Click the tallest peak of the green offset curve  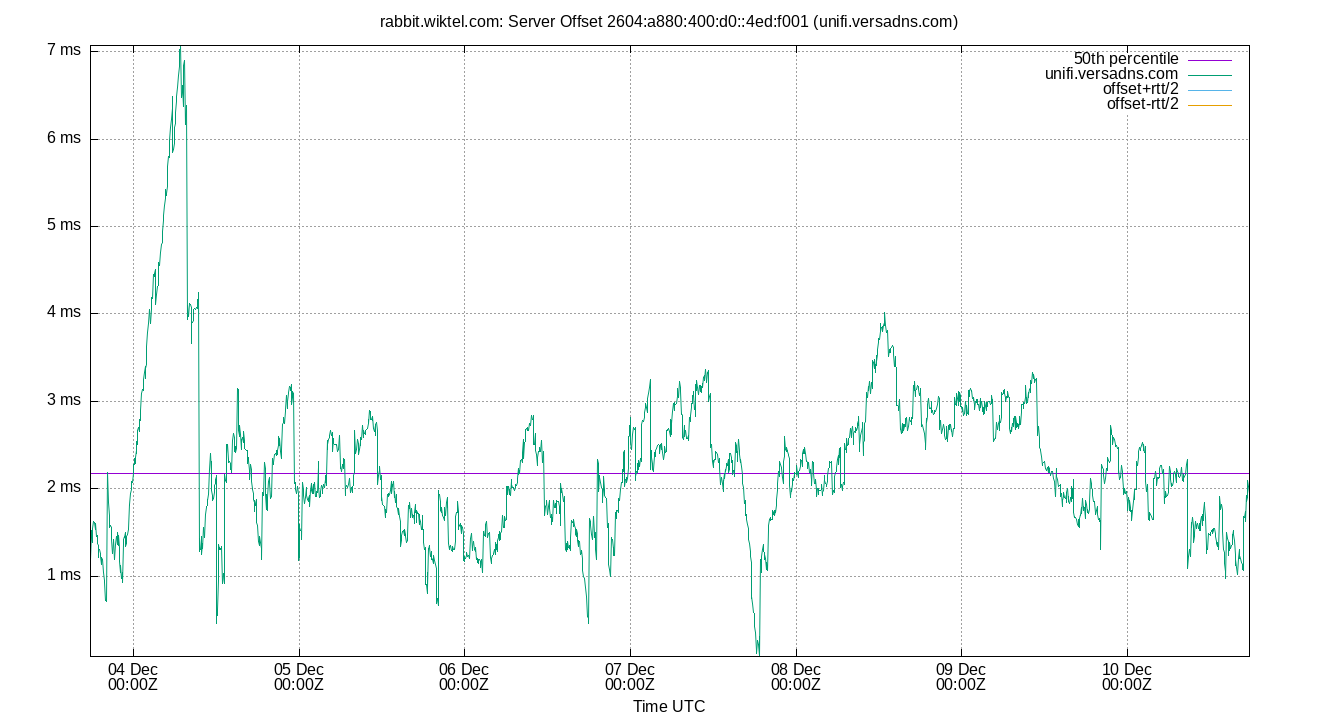pos(181,47)
